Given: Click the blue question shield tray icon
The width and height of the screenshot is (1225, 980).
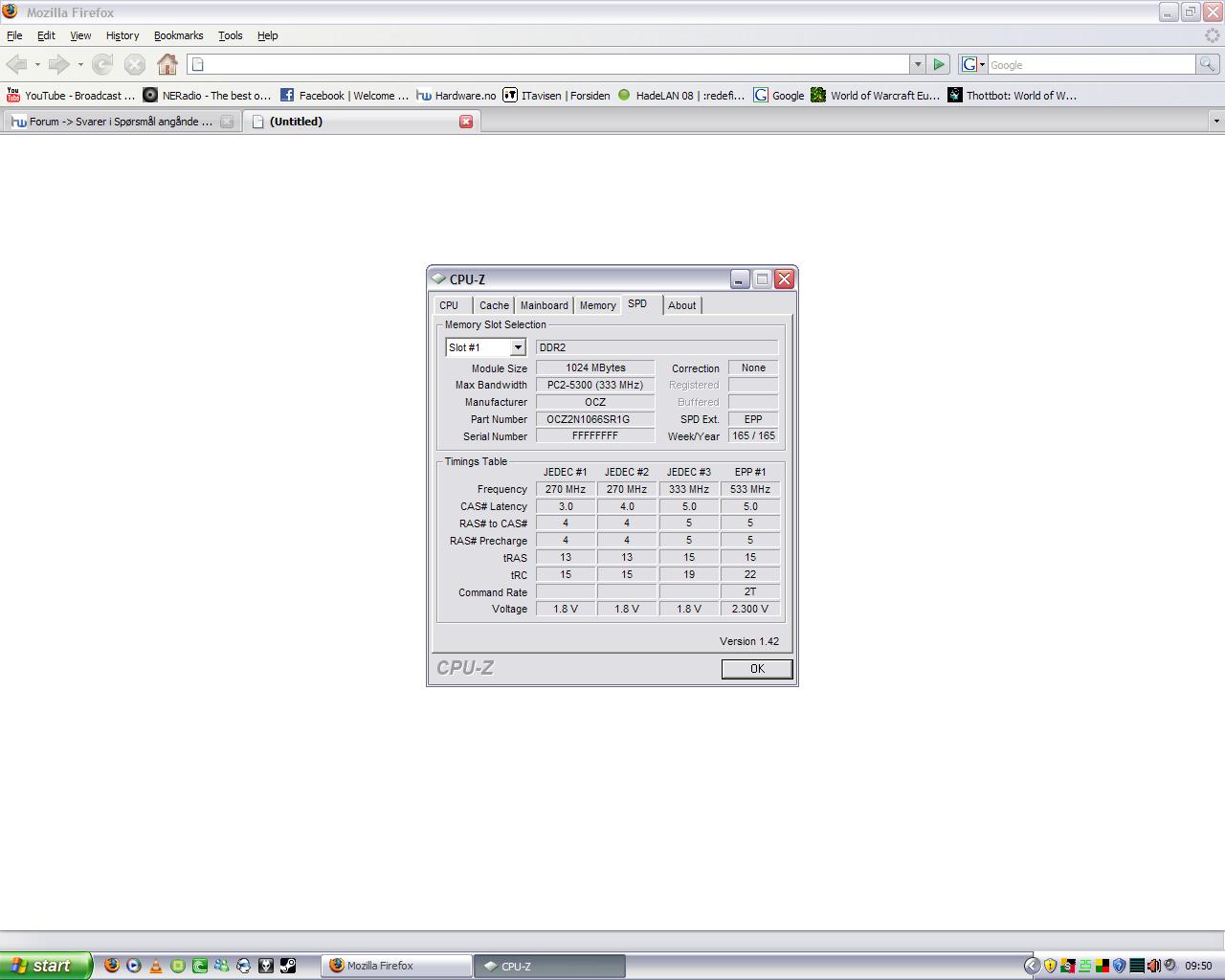Looking at the screenshot, I should [x=1119, y=966].
